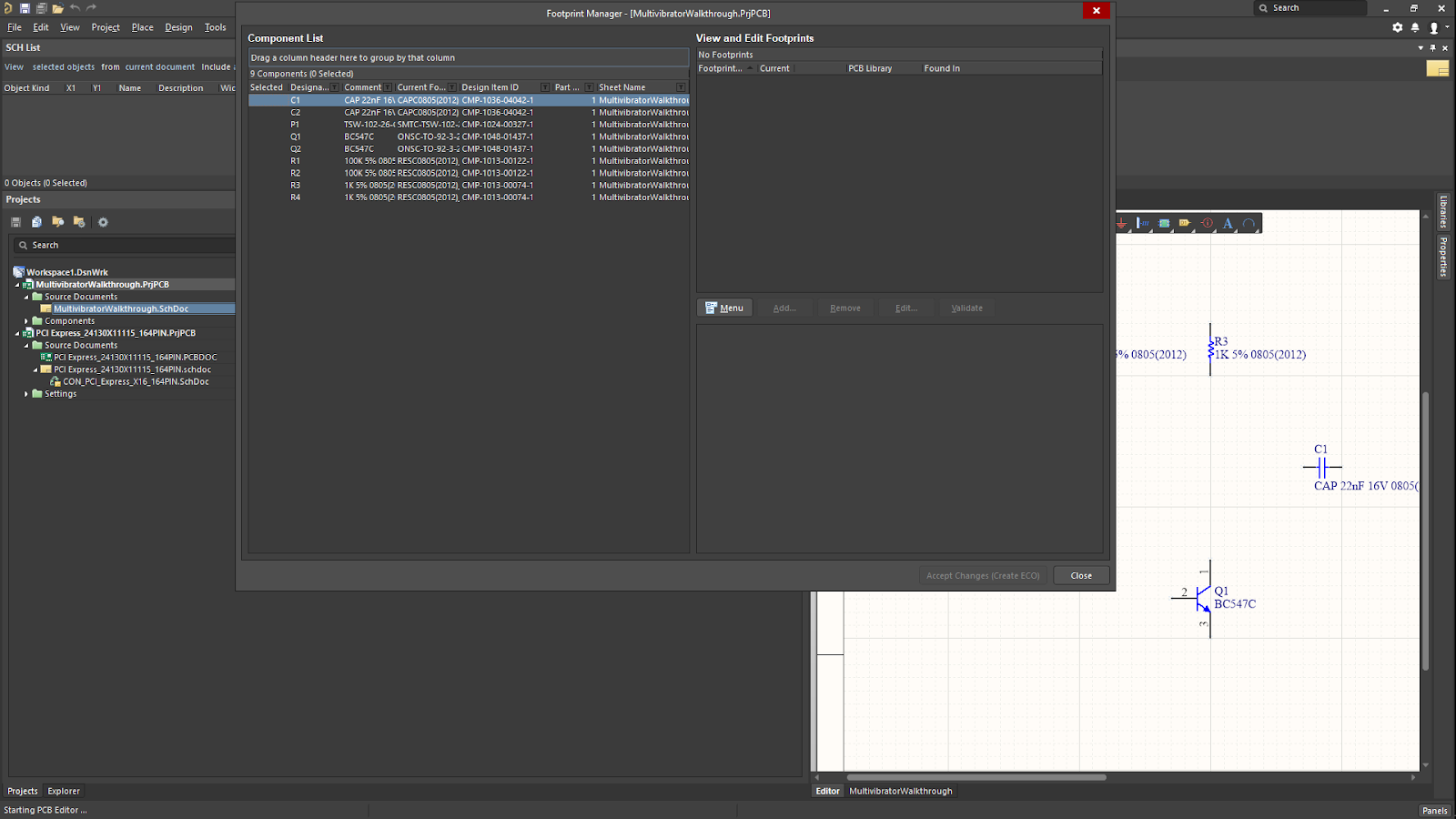Click the Panels button in status bar
The image size is (1456, 819).
point(1435,811)
